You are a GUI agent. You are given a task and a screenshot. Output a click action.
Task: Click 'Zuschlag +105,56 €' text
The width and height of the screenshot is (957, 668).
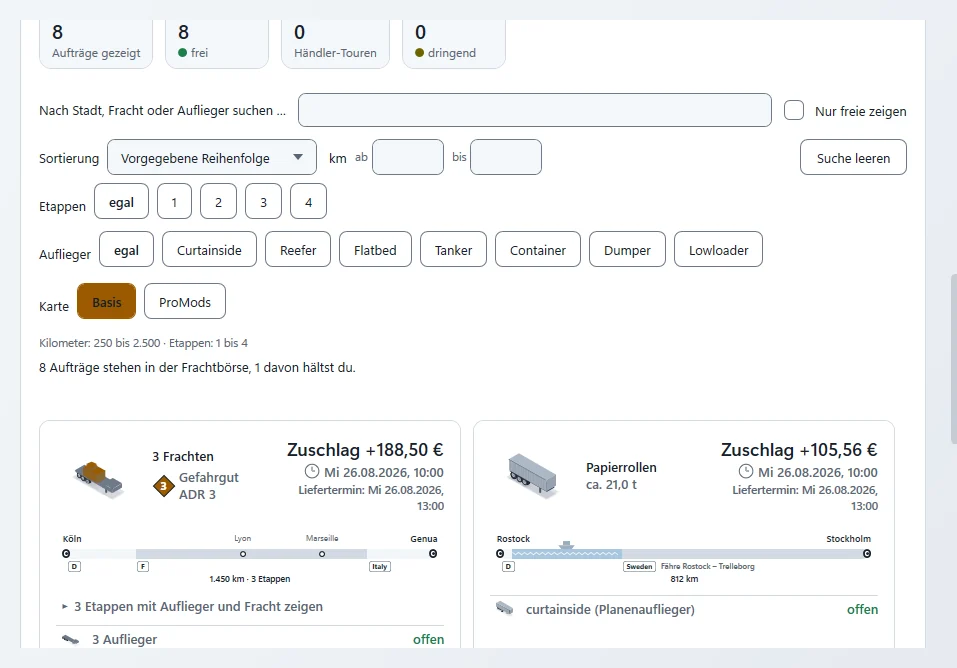799,450
